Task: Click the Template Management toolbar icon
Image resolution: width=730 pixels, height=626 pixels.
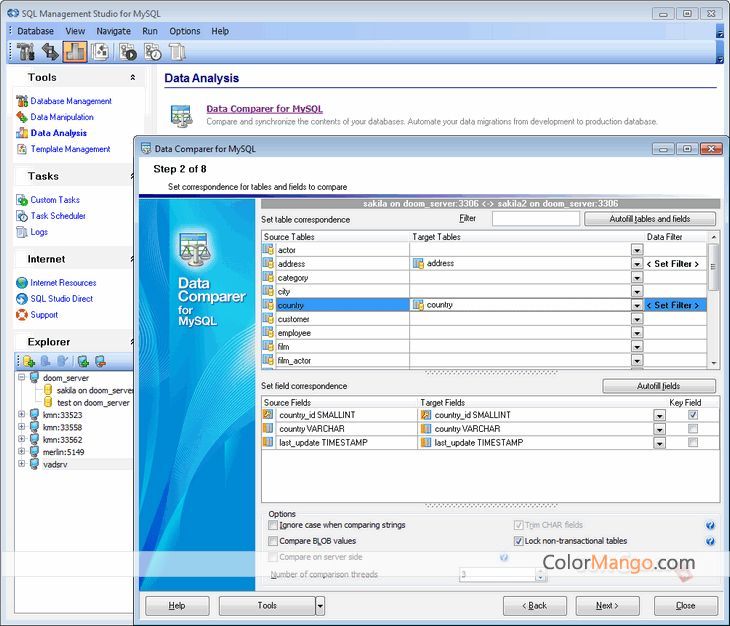Action: (x=100, y=52)
